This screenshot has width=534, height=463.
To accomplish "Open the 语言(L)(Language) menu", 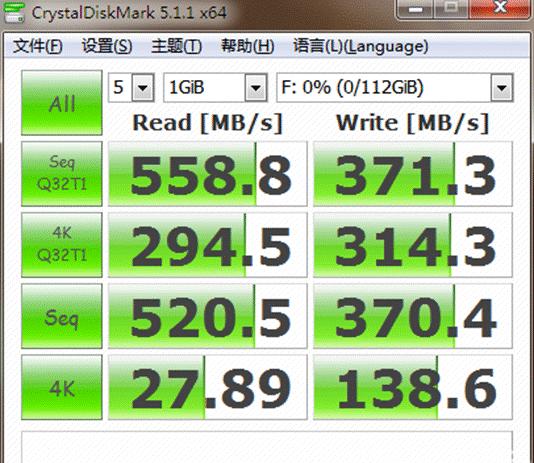I will click(x=361, y=46).
